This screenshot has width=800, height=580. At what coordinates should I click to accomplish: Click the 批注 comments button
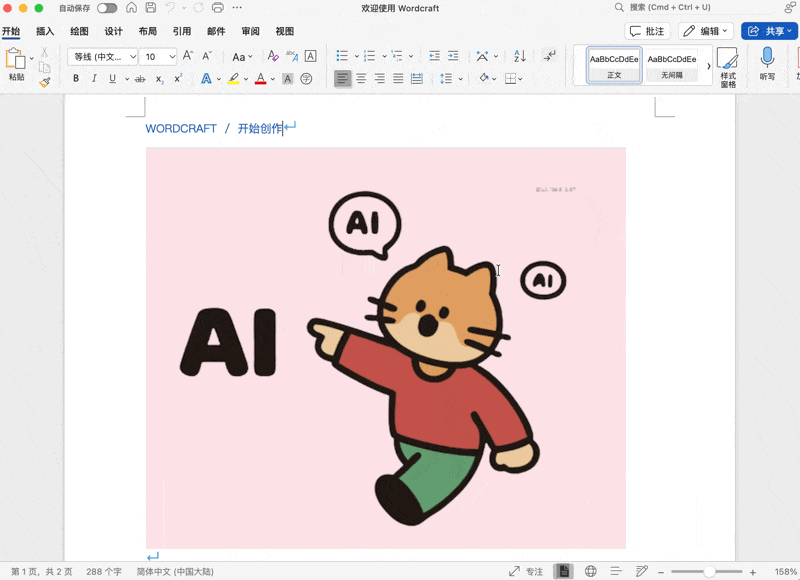coord(647,31)
